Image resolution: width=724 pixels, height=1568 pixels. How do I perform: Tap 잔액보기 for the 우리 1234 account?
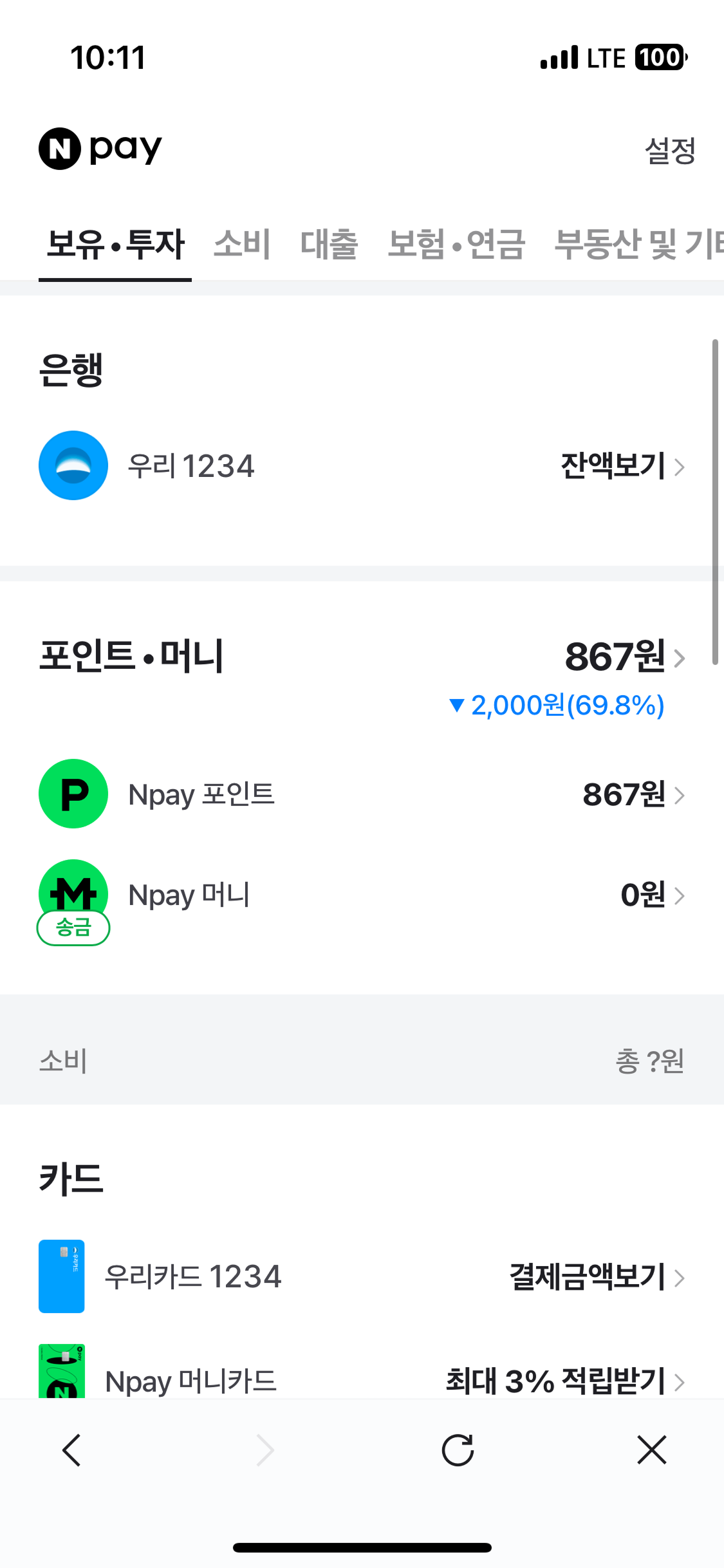click(621, 466)
